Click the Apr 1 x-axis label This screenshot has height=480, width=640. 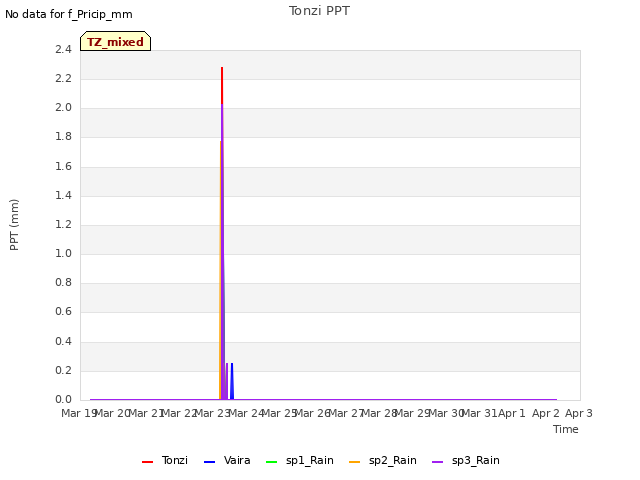pos(512,413)
